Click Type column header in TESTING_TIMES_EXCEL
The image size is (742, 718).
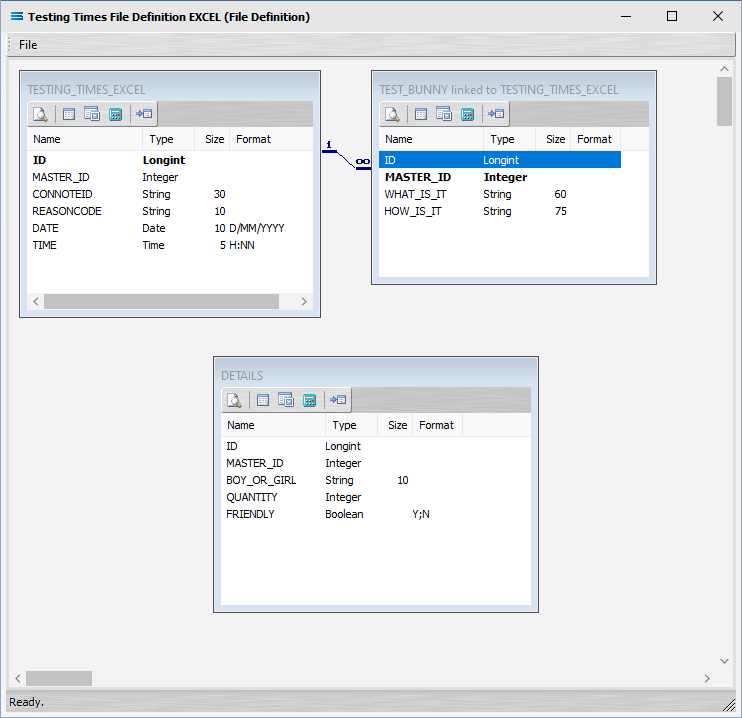point(168,139)
